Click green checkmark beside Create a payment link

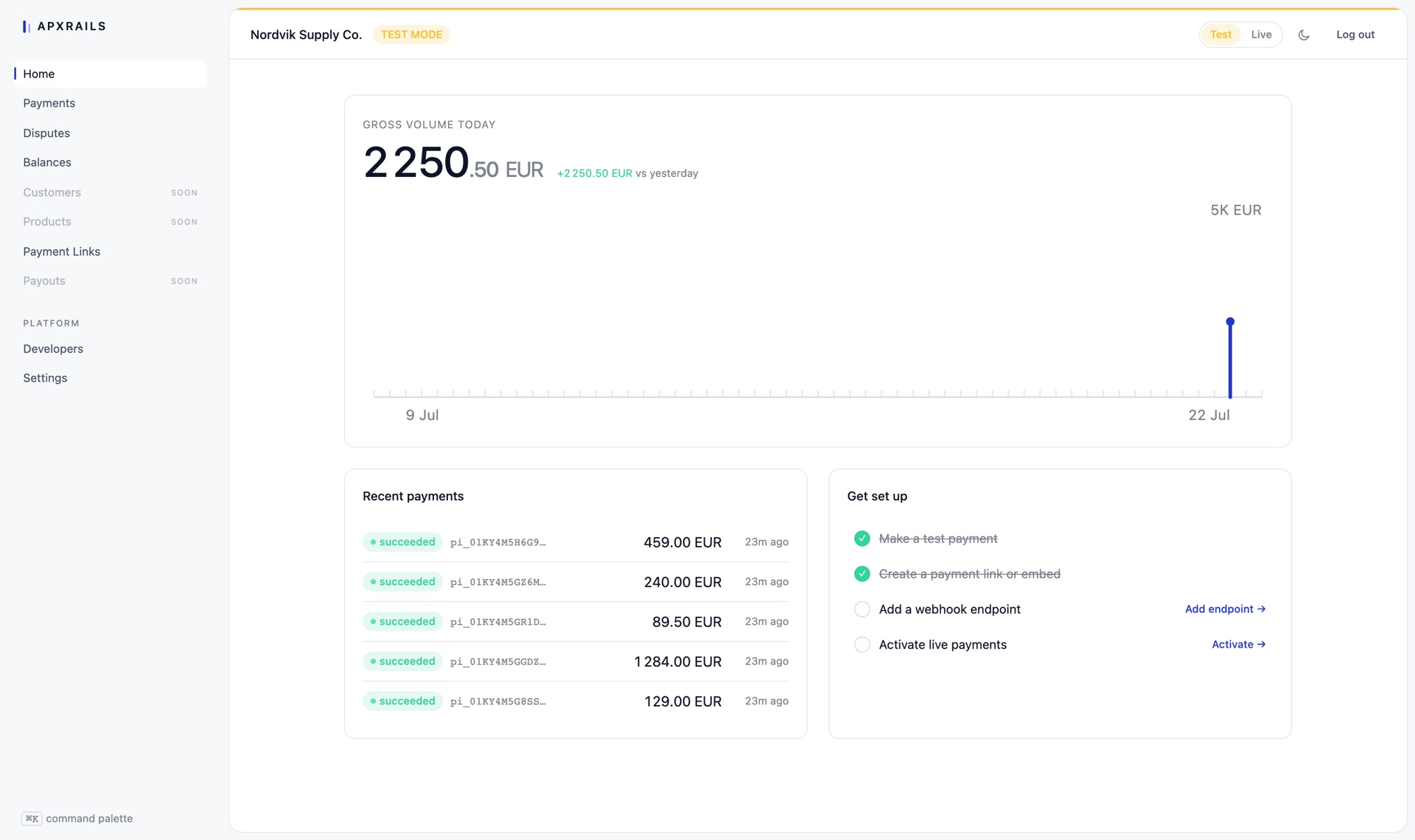[x=862, y=574]
